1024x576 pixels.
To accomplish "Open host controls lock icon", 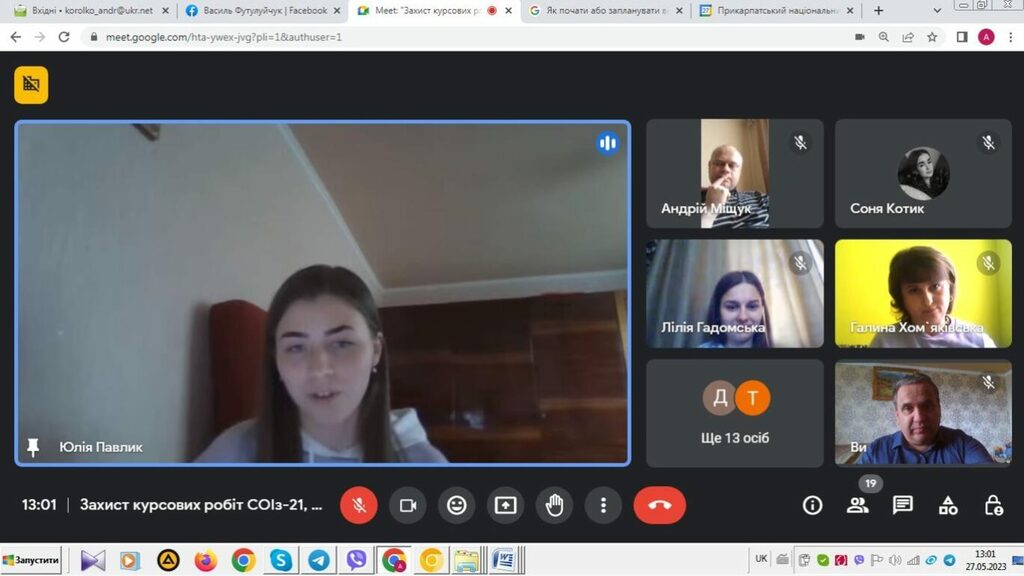I will 993,505.
